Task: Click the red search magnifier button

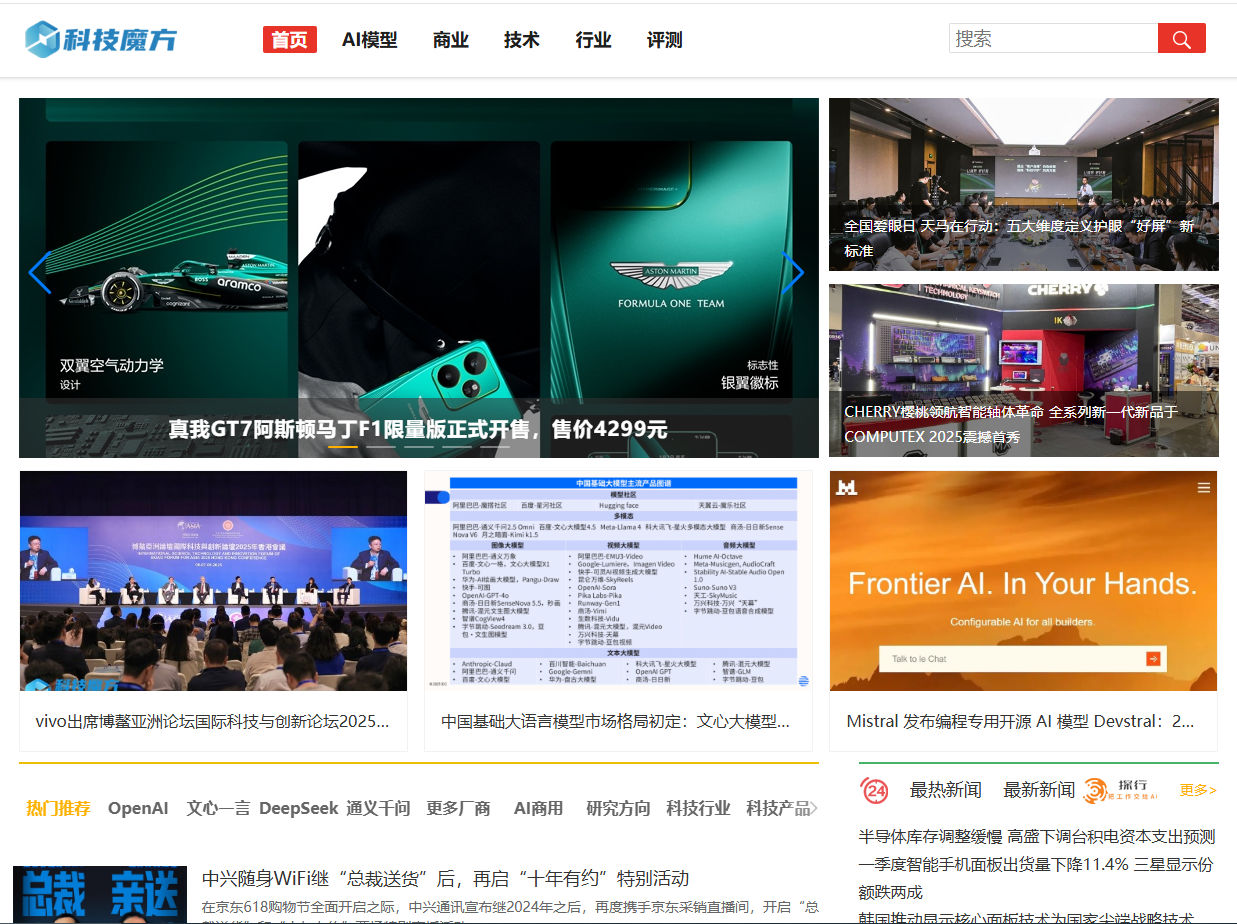Action: pyautogui.click(x=1181, y=39)
